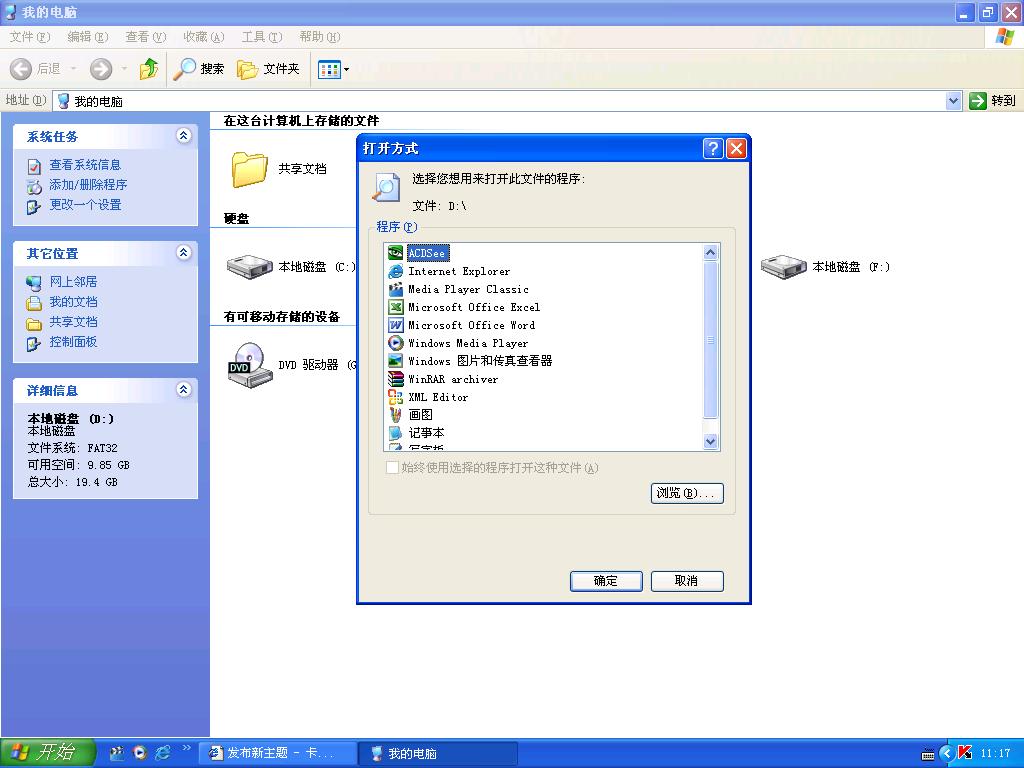The width and height of the screenshot is (1024, 768).
Task: Click the 取消 button
Action: [x=687, y=581]
